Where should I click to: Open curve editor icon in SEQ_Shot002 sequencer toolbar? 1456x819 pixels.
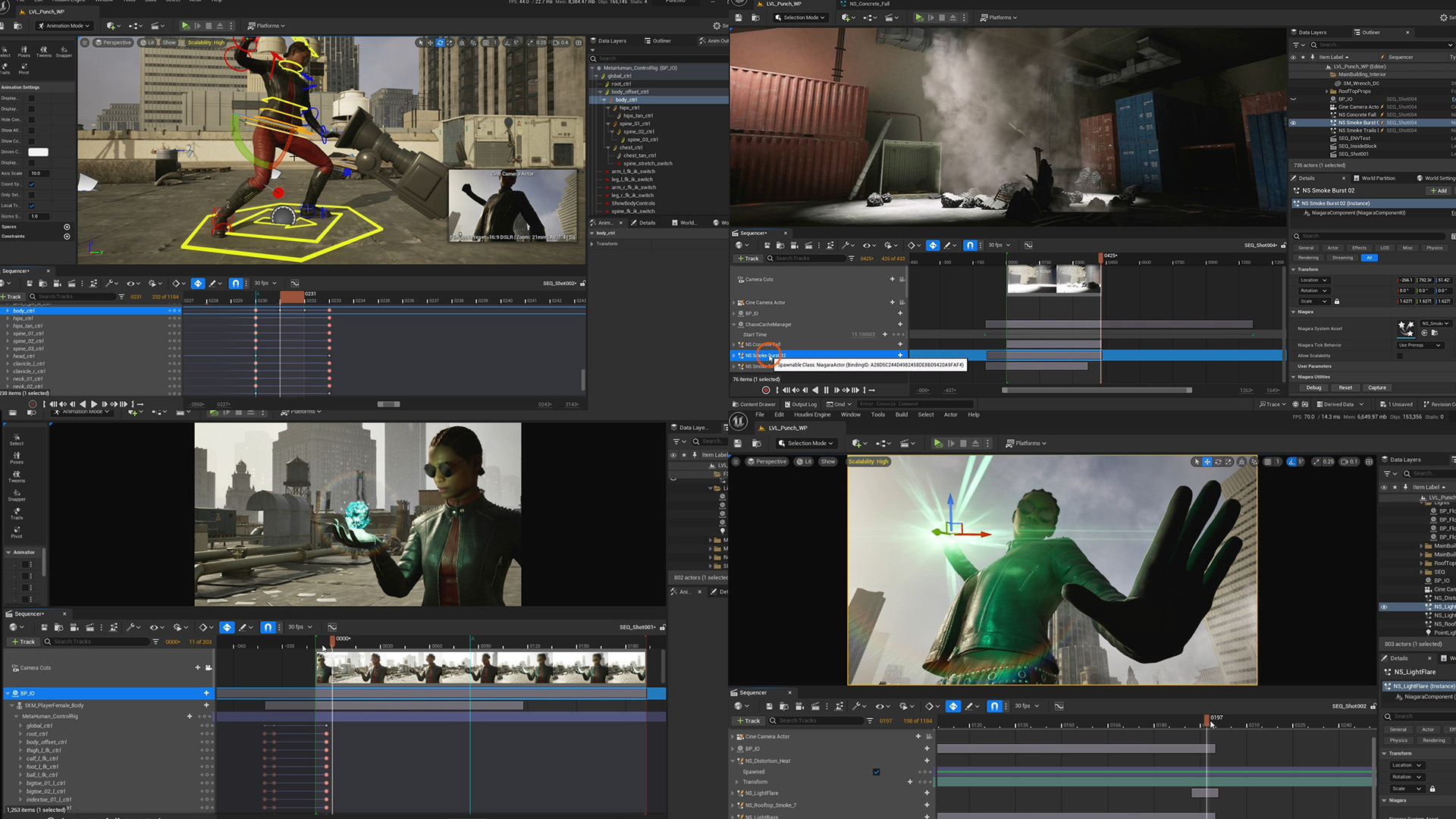click(1059, 706)
